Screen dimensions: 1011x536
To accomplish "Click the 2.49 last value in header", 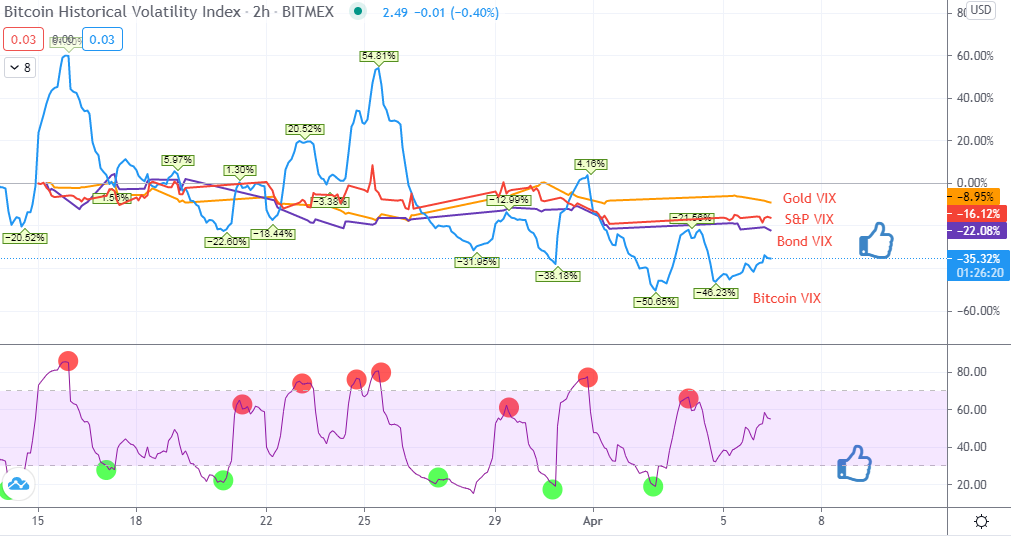I will pos(395,12).
